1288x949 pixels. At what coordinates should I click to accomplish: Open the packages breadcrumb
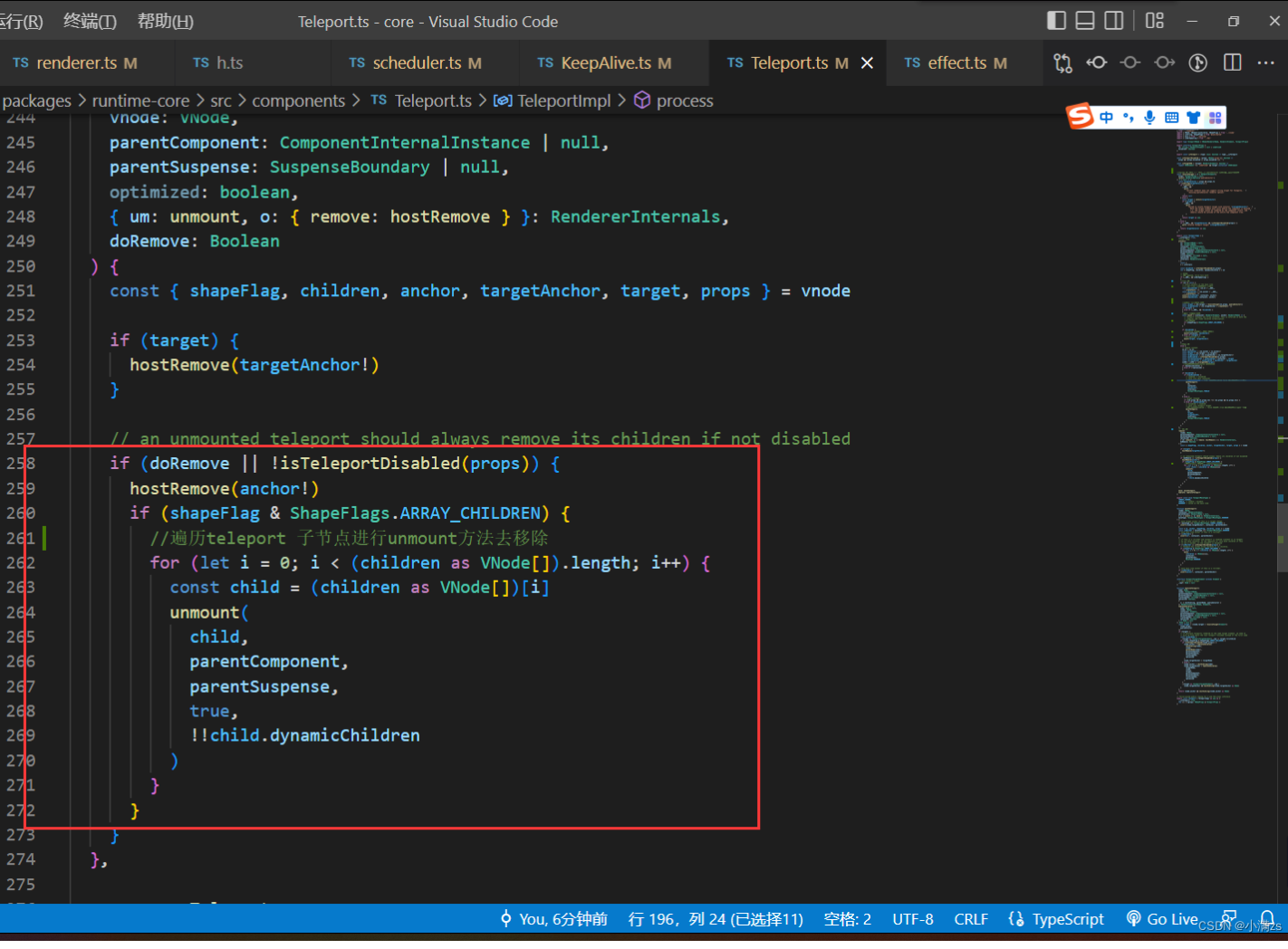pyautogui.click(x=36, y=101)
